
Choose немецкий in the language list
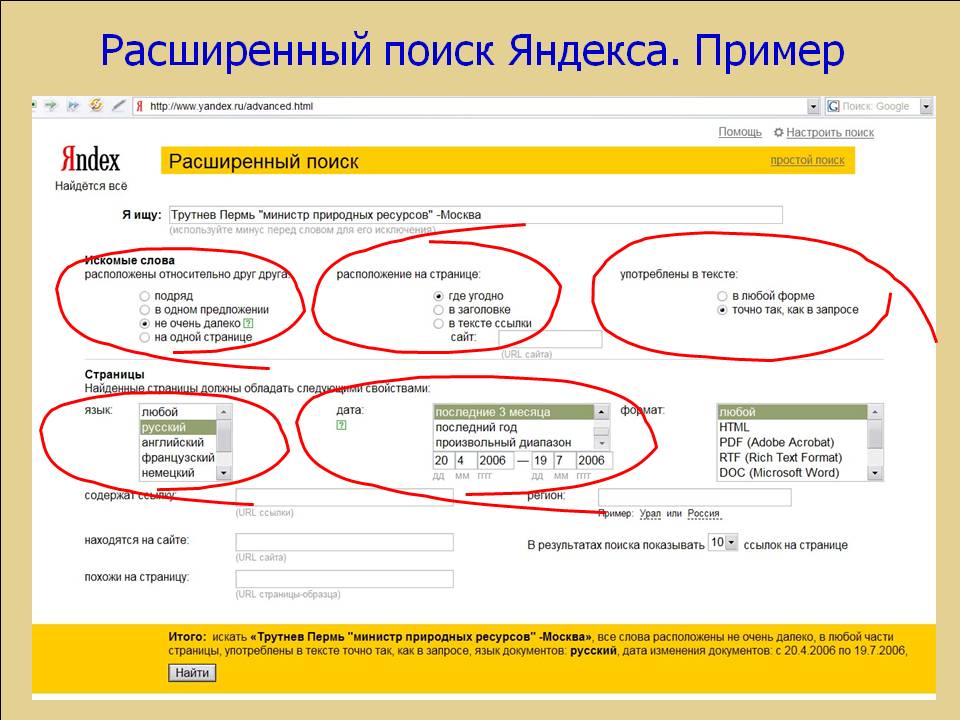point(178,473)
